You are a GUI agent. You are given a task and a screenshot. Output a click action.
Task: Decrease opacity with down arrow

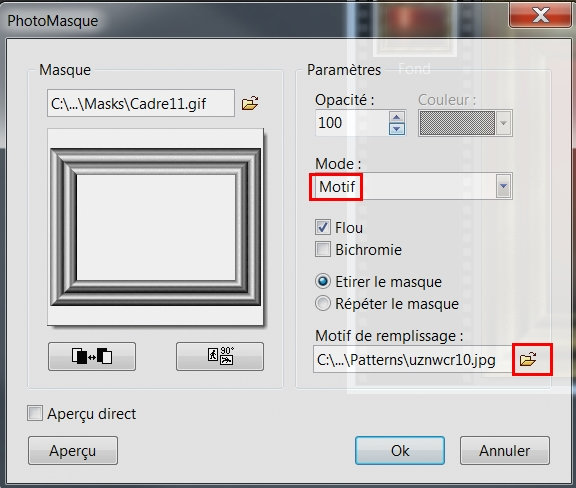(x=396, y=129)
